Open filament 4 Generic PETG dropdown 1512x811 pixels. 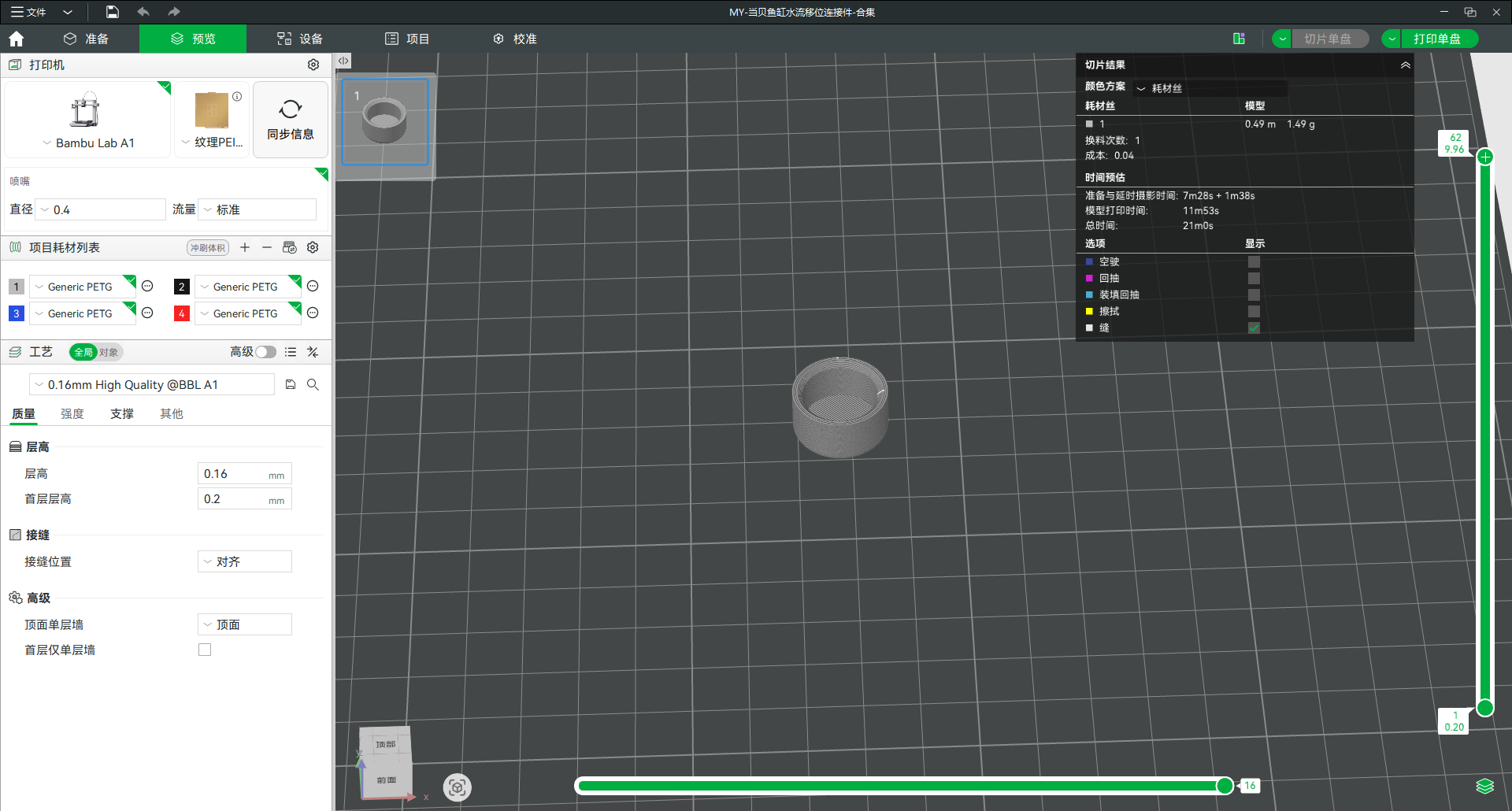point(248,313)
